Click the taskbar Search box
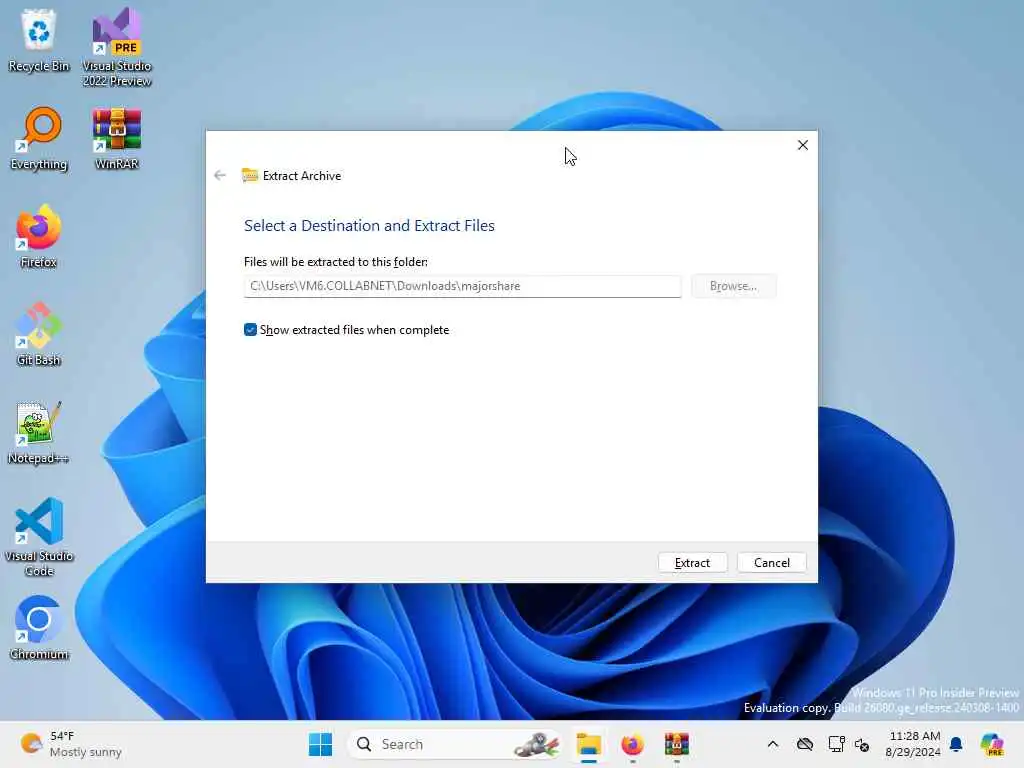This screenshot has height=768, width=1024. click(455, 744)
